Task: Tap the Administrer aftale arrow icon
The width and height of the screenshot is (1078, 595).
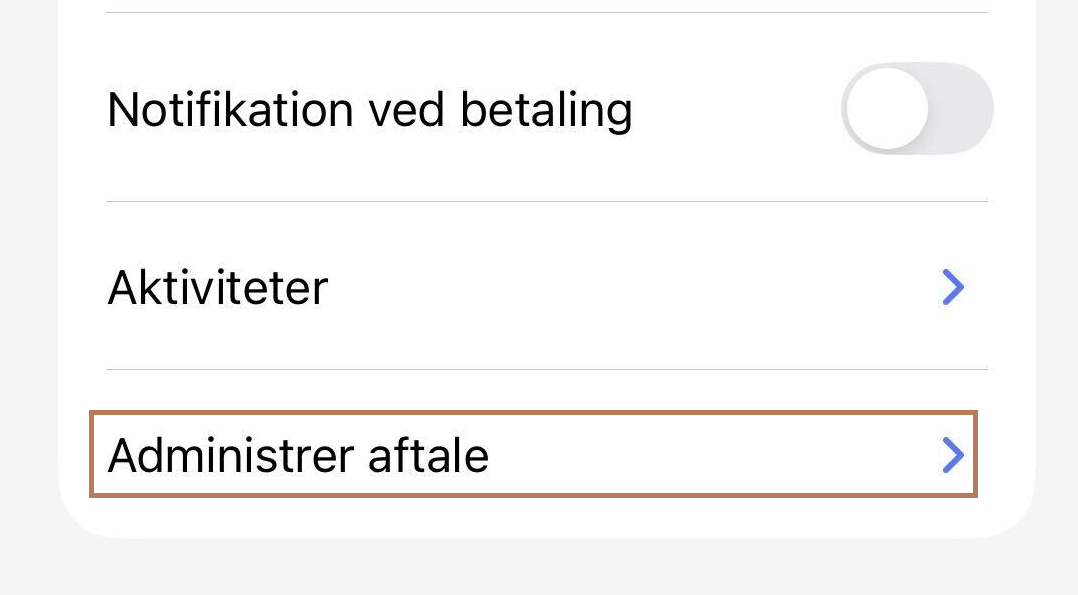Action: coord(953,456)
